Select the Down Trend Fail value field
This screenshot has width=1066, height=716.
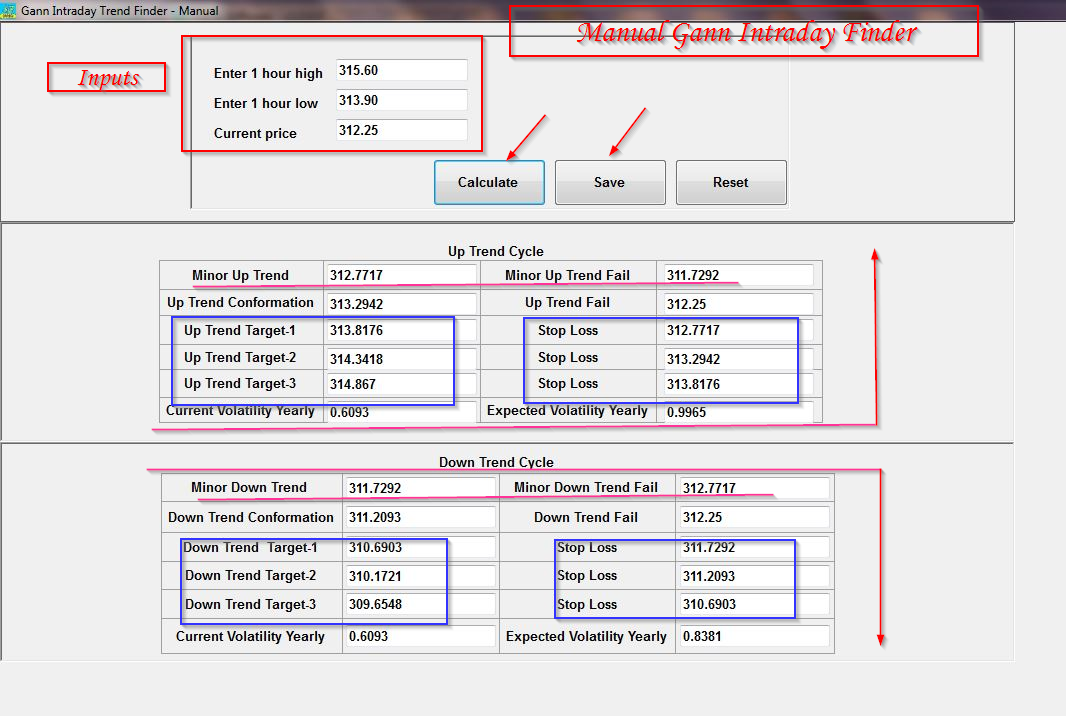(752, 517)
